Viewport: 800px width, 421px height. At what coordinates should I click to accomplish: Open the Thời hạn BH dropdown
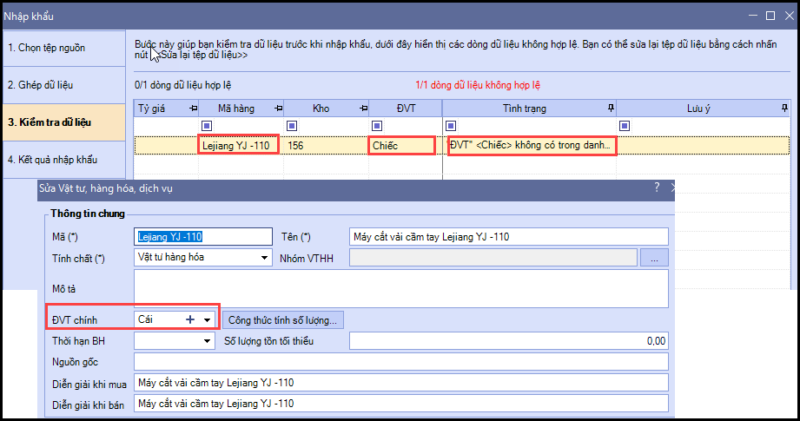207,341
